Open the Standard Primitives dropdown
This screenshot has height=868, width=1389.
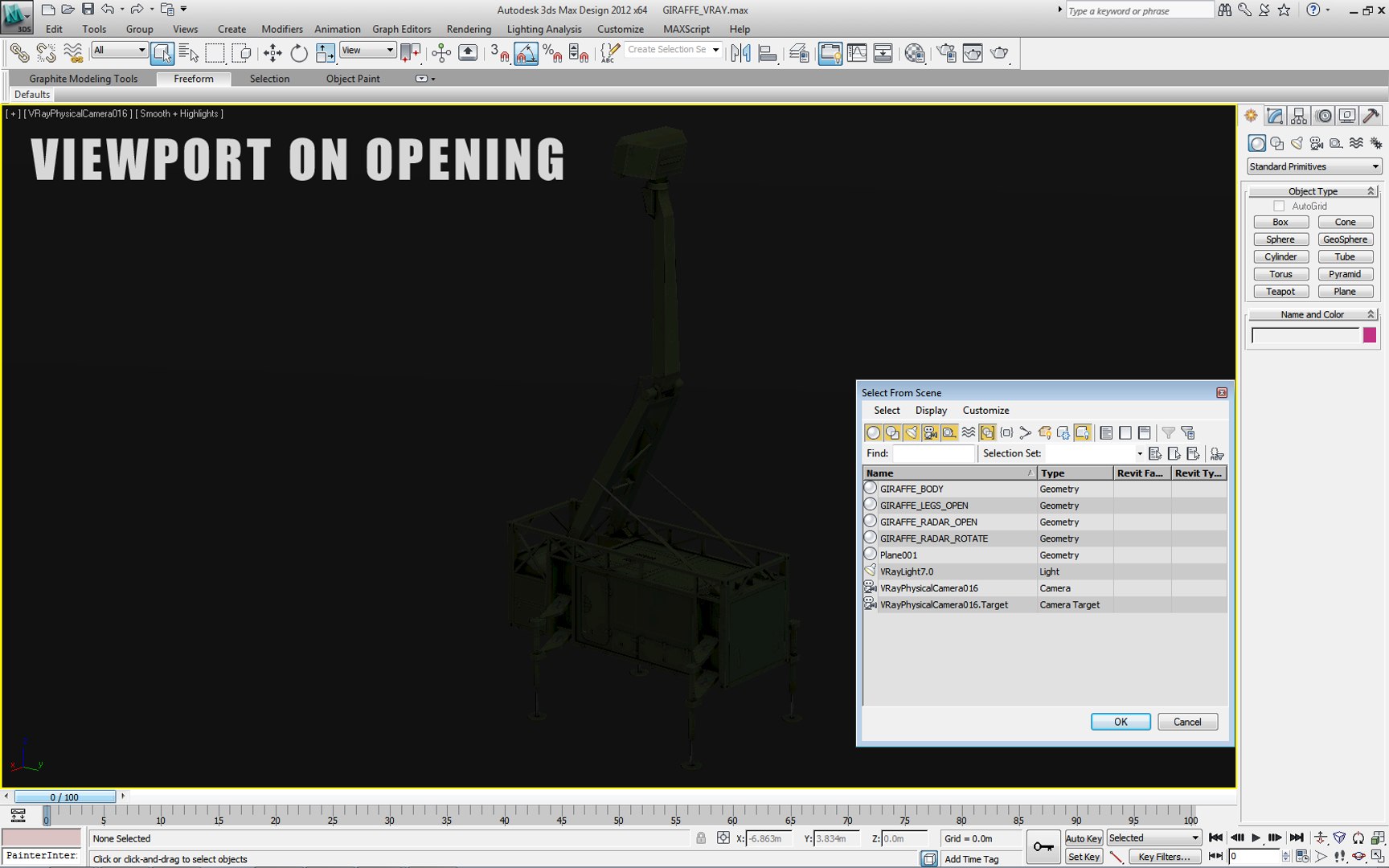[1313, 166]
